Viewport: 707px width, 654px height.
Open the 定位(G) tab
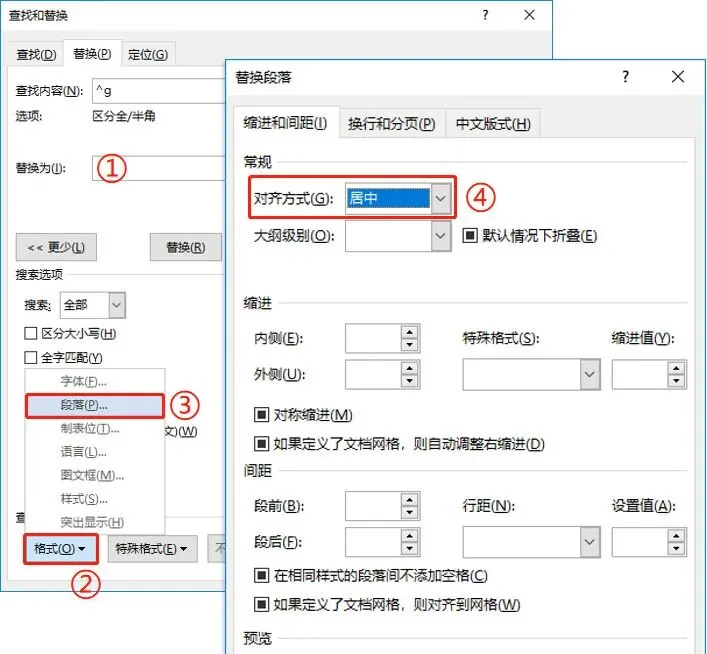coord(148,55)
